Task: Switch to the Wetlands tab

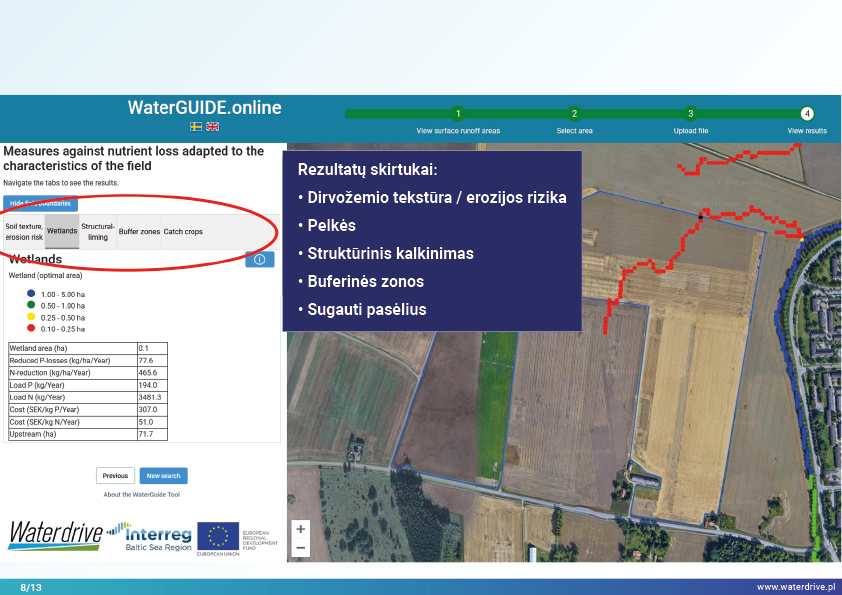Action: 62,232
